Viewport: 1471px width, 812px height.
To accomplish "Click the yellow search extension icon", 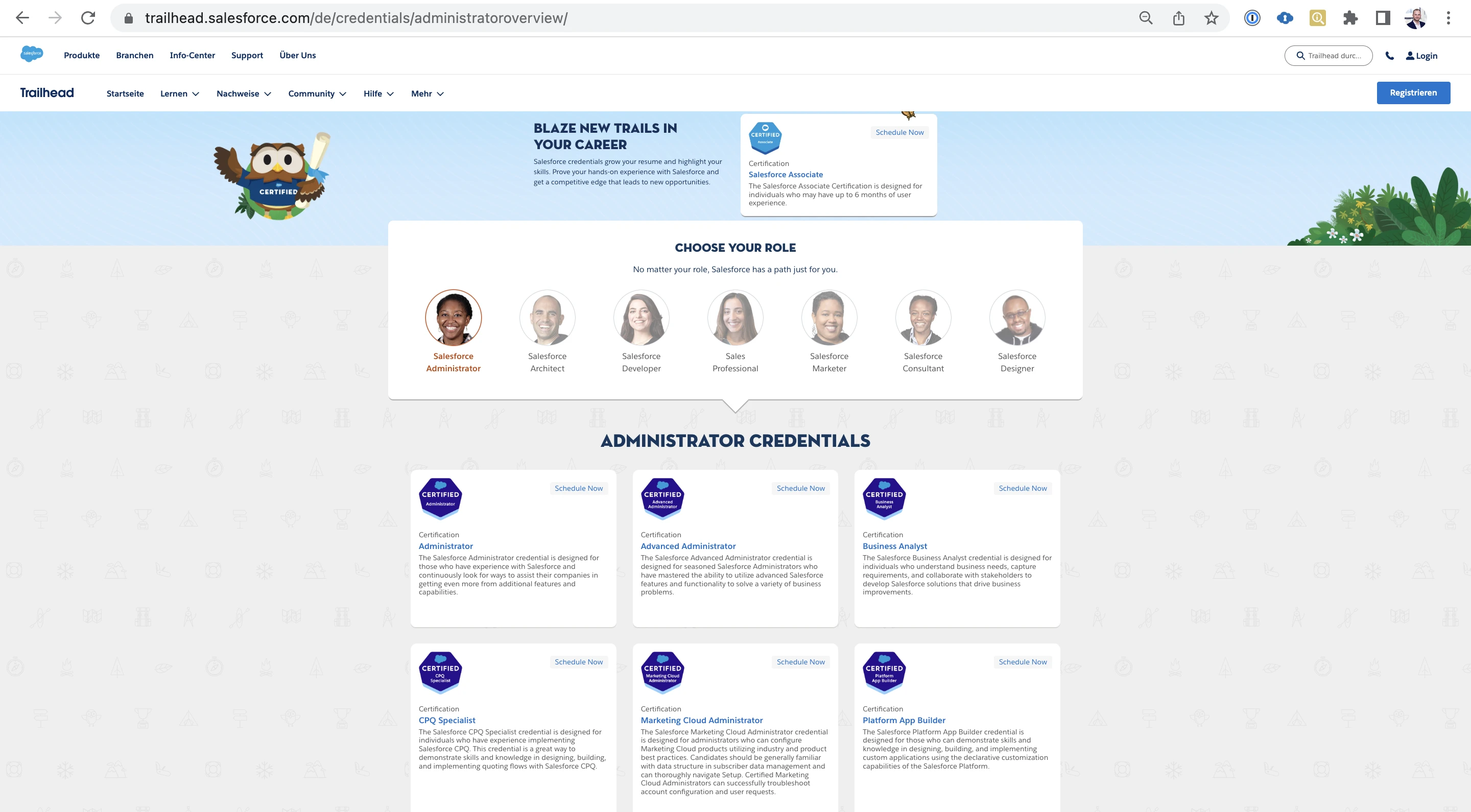I will 1317,18.
